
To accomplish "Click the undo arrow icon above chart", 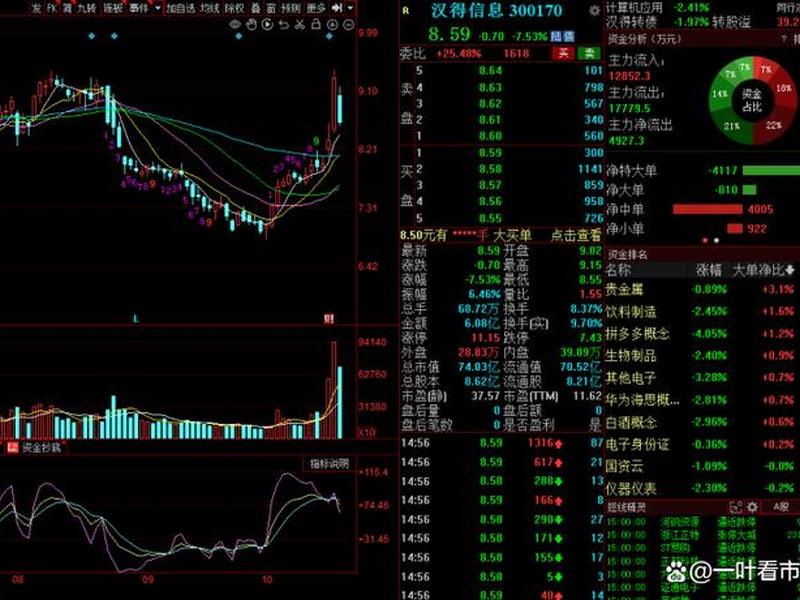I will [284, 24].
